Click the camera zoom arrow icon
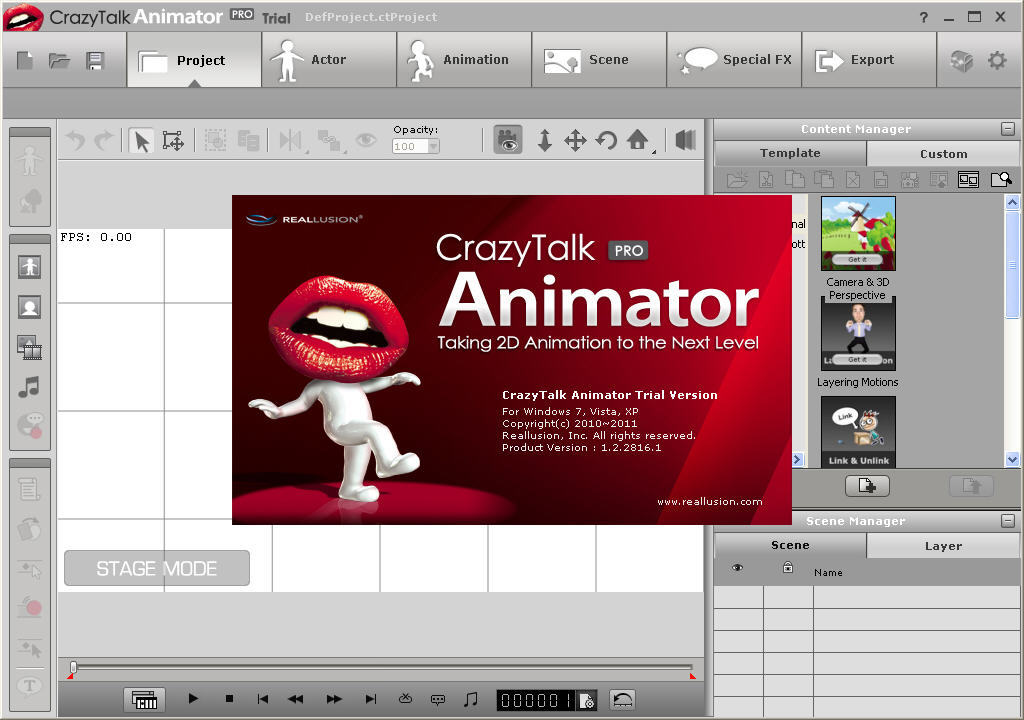 544,141
